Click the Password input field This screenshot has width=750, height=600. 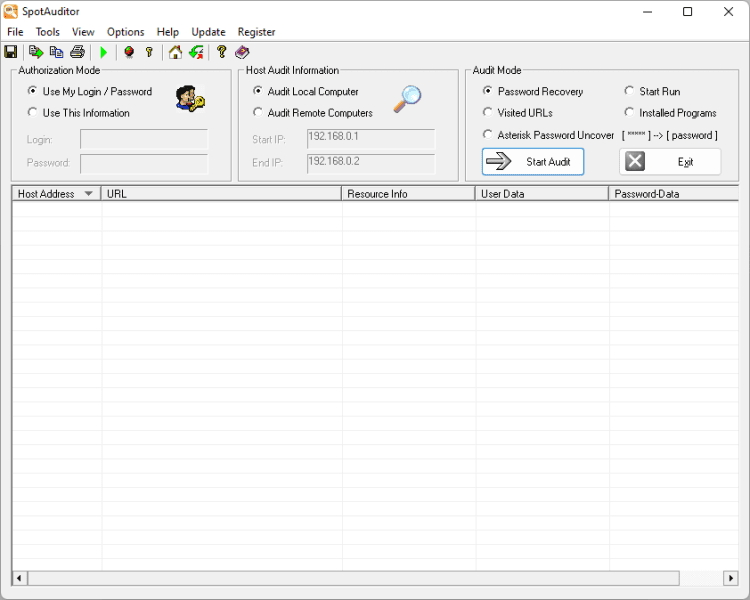click(144, 163)
